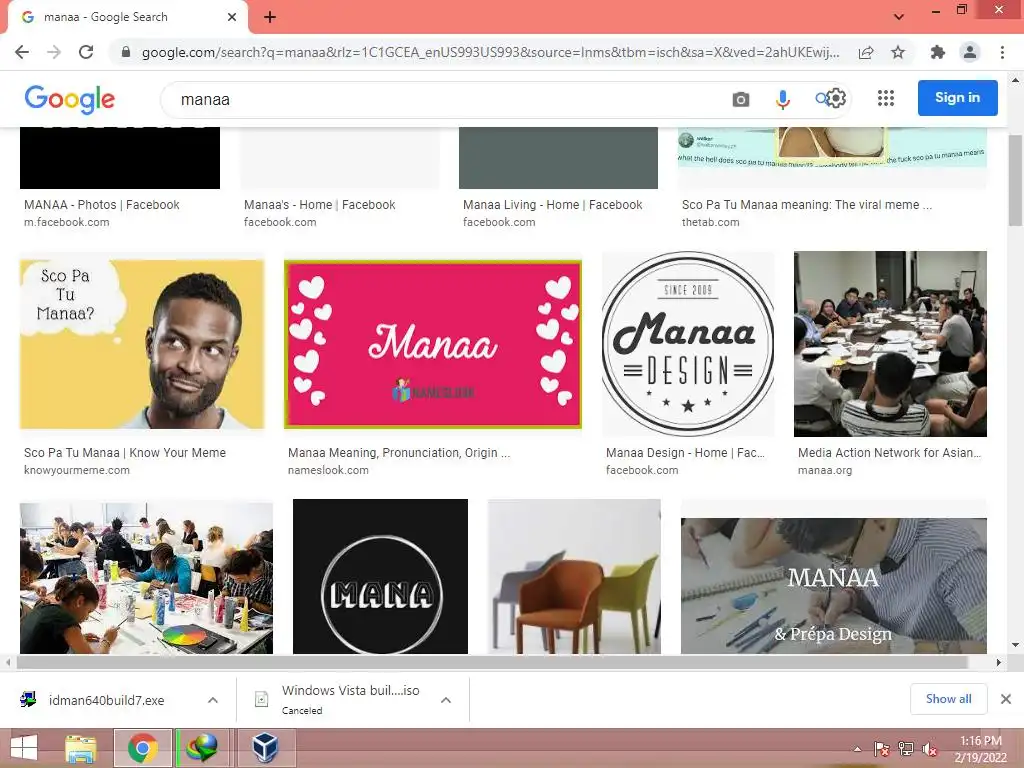
Task: Open 'Sco Pa Tu Manaa meaning' thetab result
Action: point(807,204)
